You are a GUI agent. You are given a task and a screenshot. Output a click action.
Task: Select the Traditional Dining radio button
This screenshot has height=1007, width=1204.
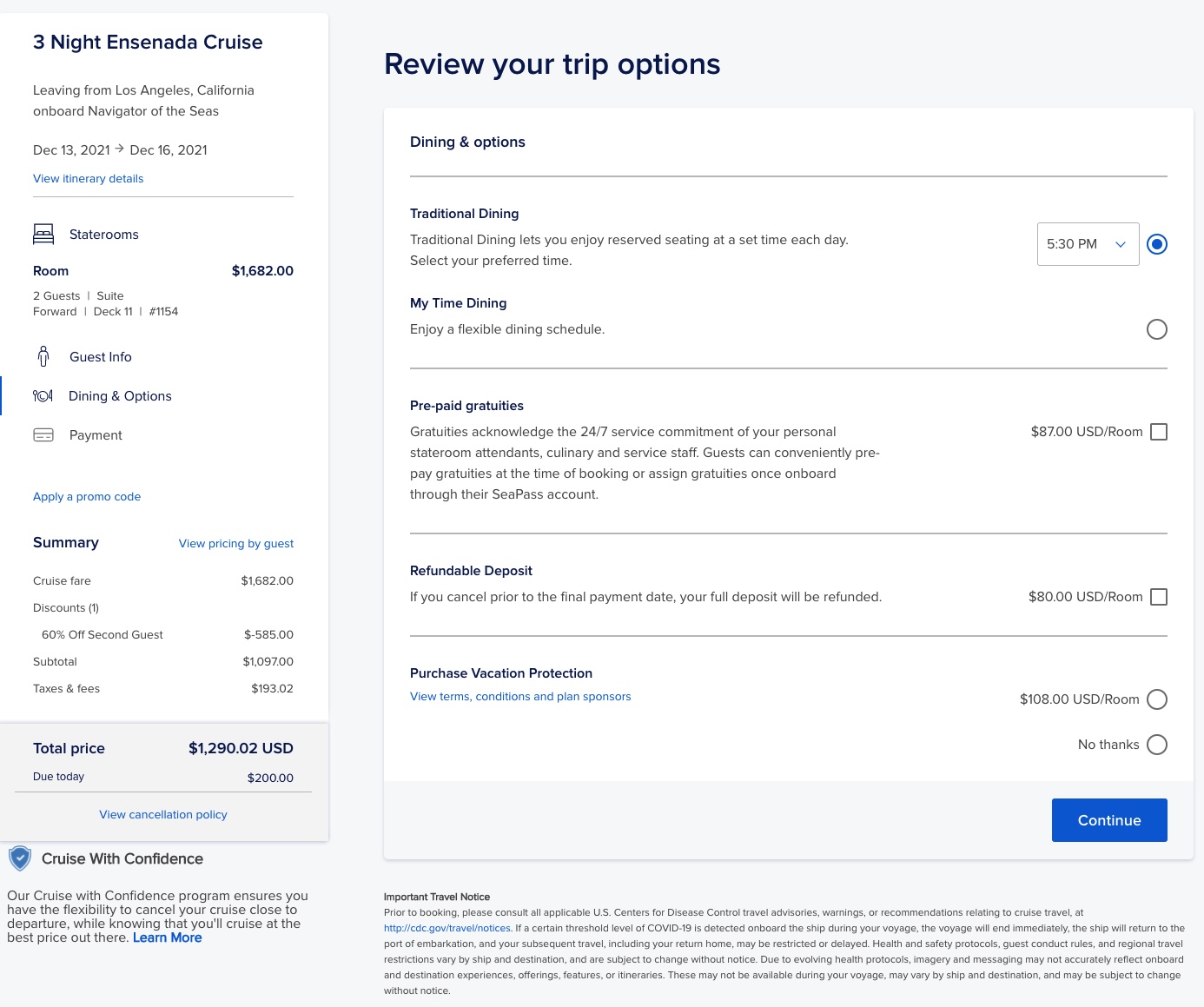(x=1157, y=244)
